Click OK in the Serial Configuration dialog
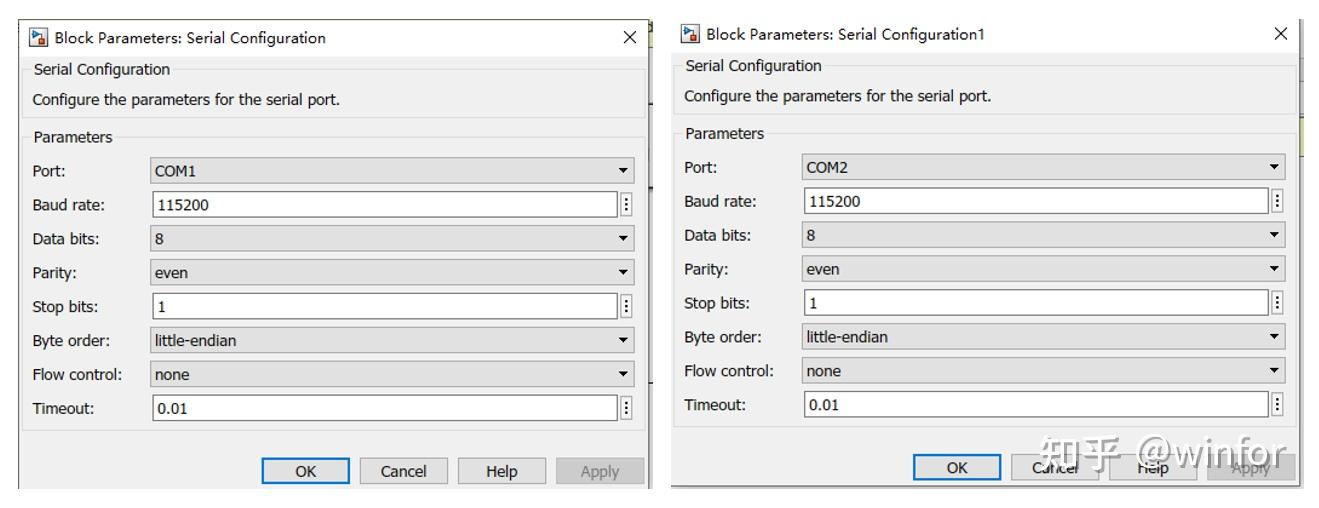 point(306,471)
